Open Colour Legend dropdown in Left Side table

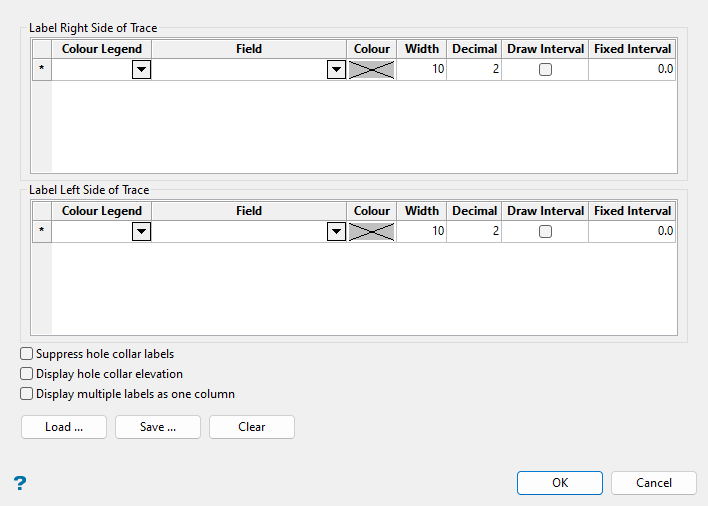coord(141,232)
